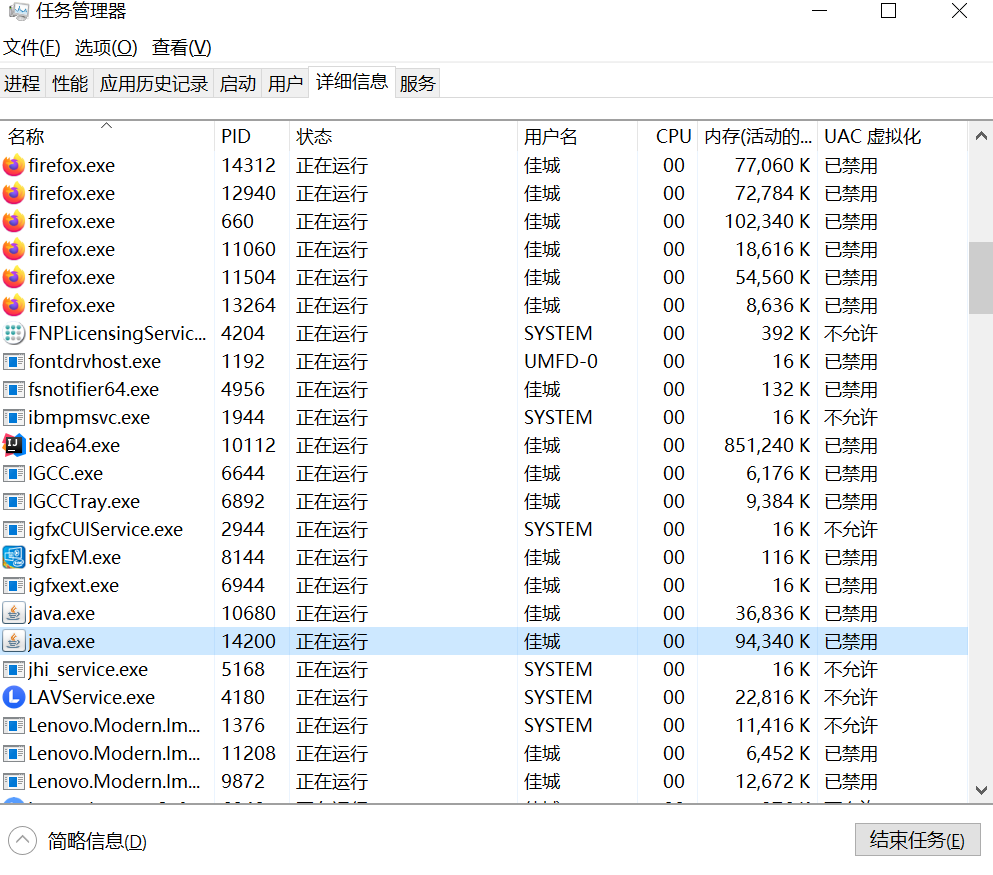The width and height of the screenshot is (993, 875).
Task: Open the 文件(F) menu
Action: [32, 48]
